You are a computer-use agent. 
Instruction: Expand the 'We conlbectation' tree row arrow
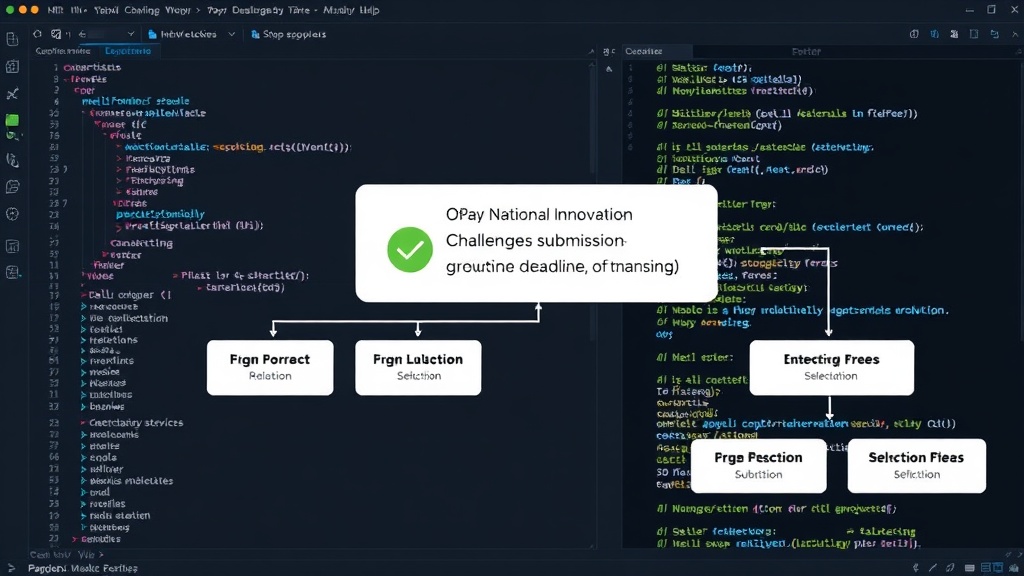84,318
